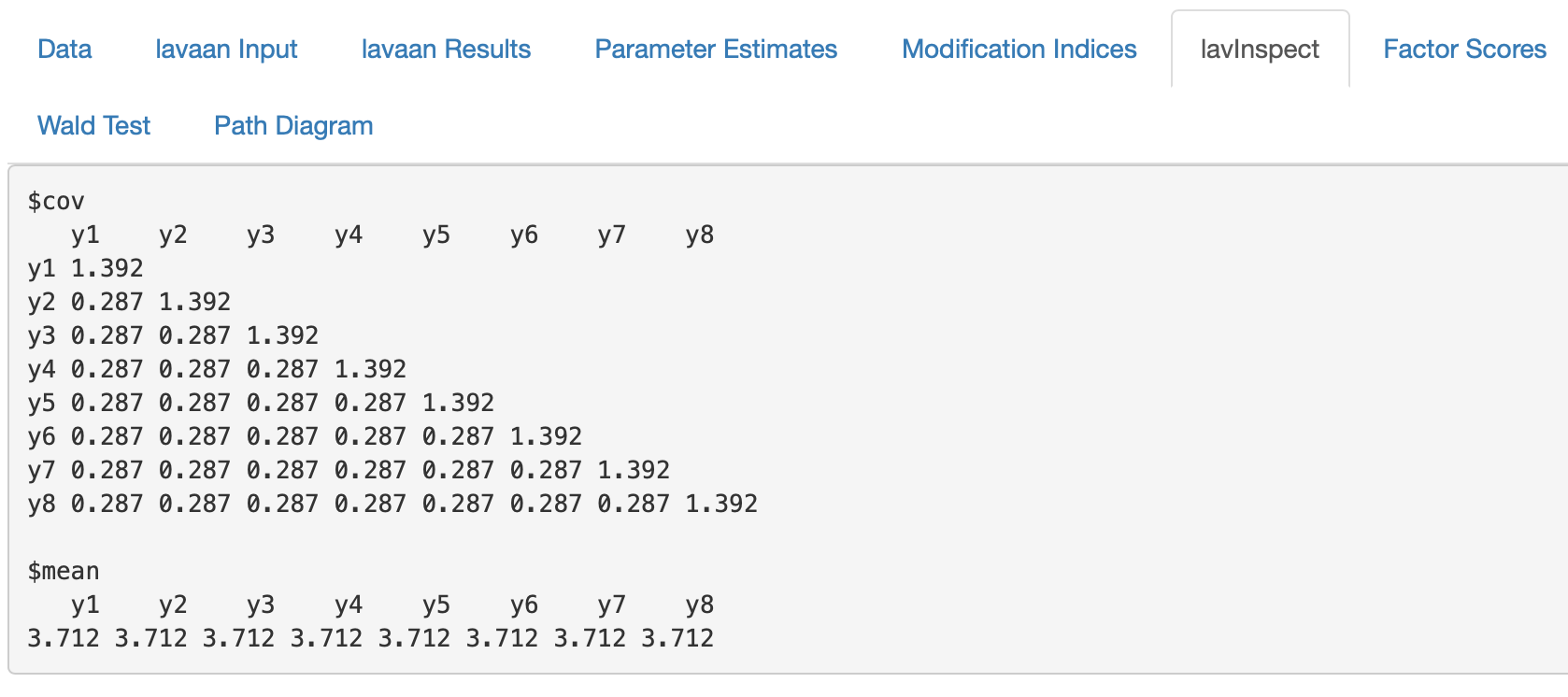The height and width of the screenshot is (697, 1568).
Task: Click the active lavInspect tab
Action: point(1259,50)
